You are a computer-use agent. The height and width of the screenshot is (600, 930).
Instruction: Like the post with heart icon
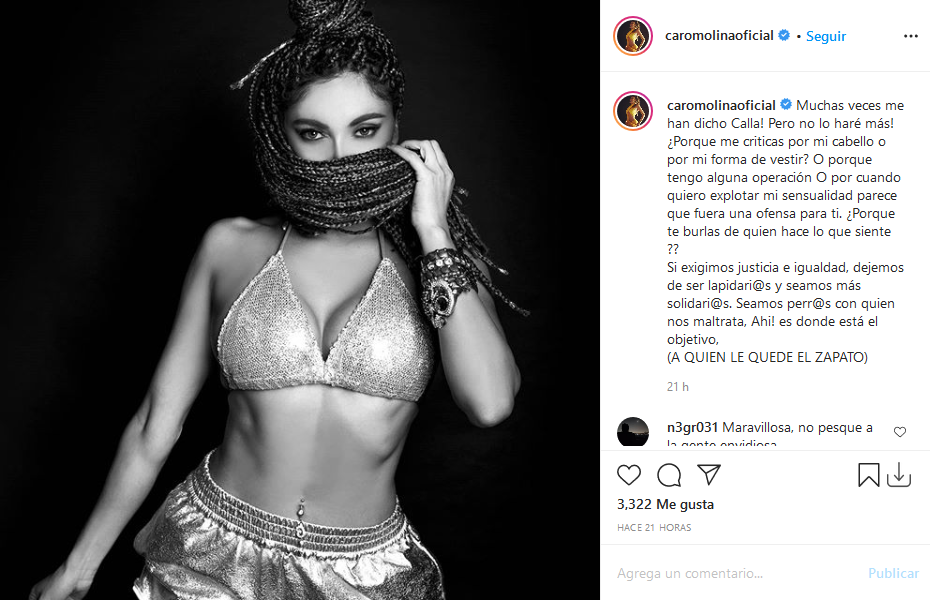coord(629,475)
